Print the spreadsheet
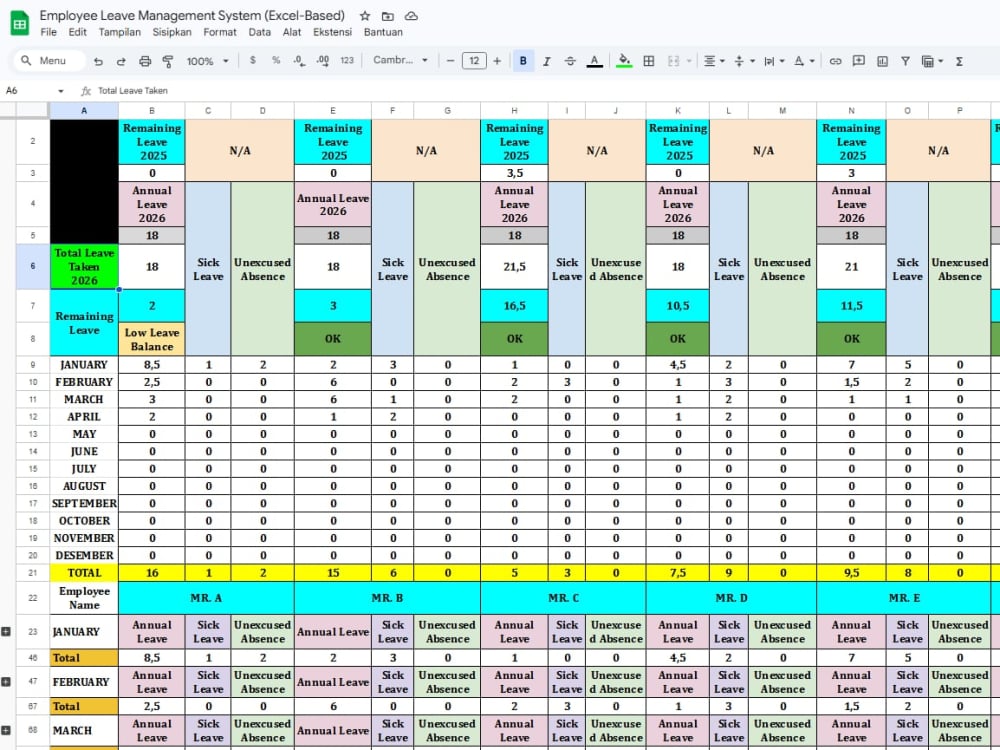 (x=145, y=61)
